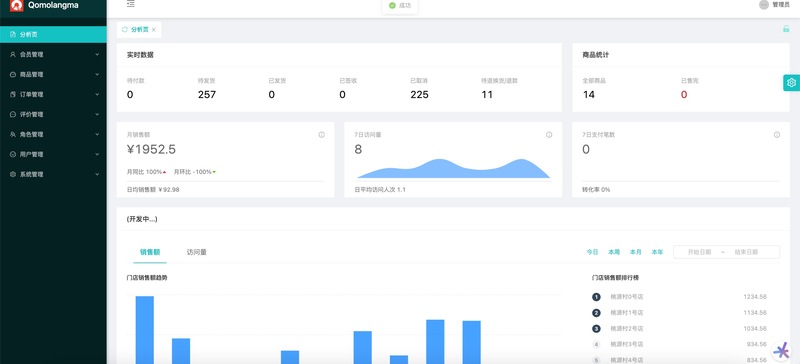Click the 开始日期 date input field
This screenshot has width=800, height=364.
[x=699, y=252]
